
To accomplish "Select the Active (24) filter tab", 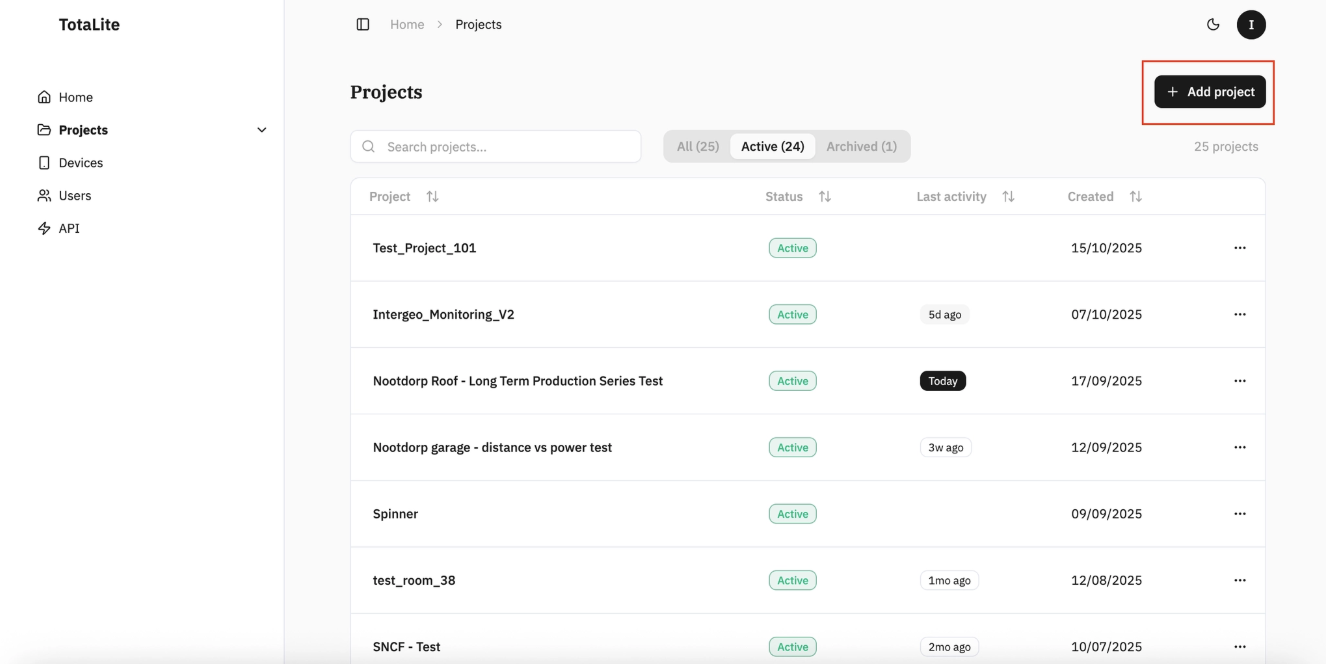I will (773, 146).
